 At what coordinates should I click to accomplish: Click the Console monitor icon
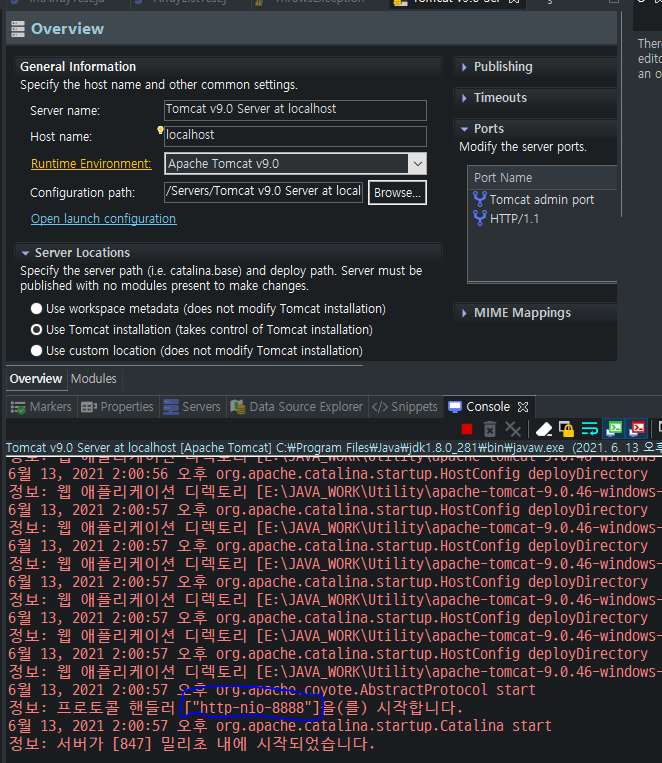click(x=455, y=407)
